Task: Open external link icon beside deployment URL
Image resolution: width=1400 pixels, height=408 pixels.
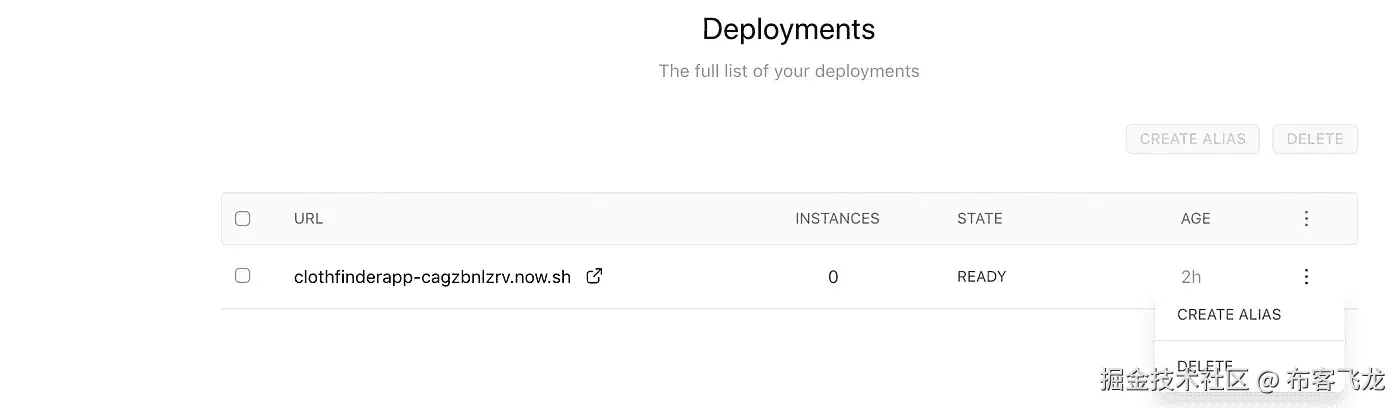Action: click(x=594, y=276)
